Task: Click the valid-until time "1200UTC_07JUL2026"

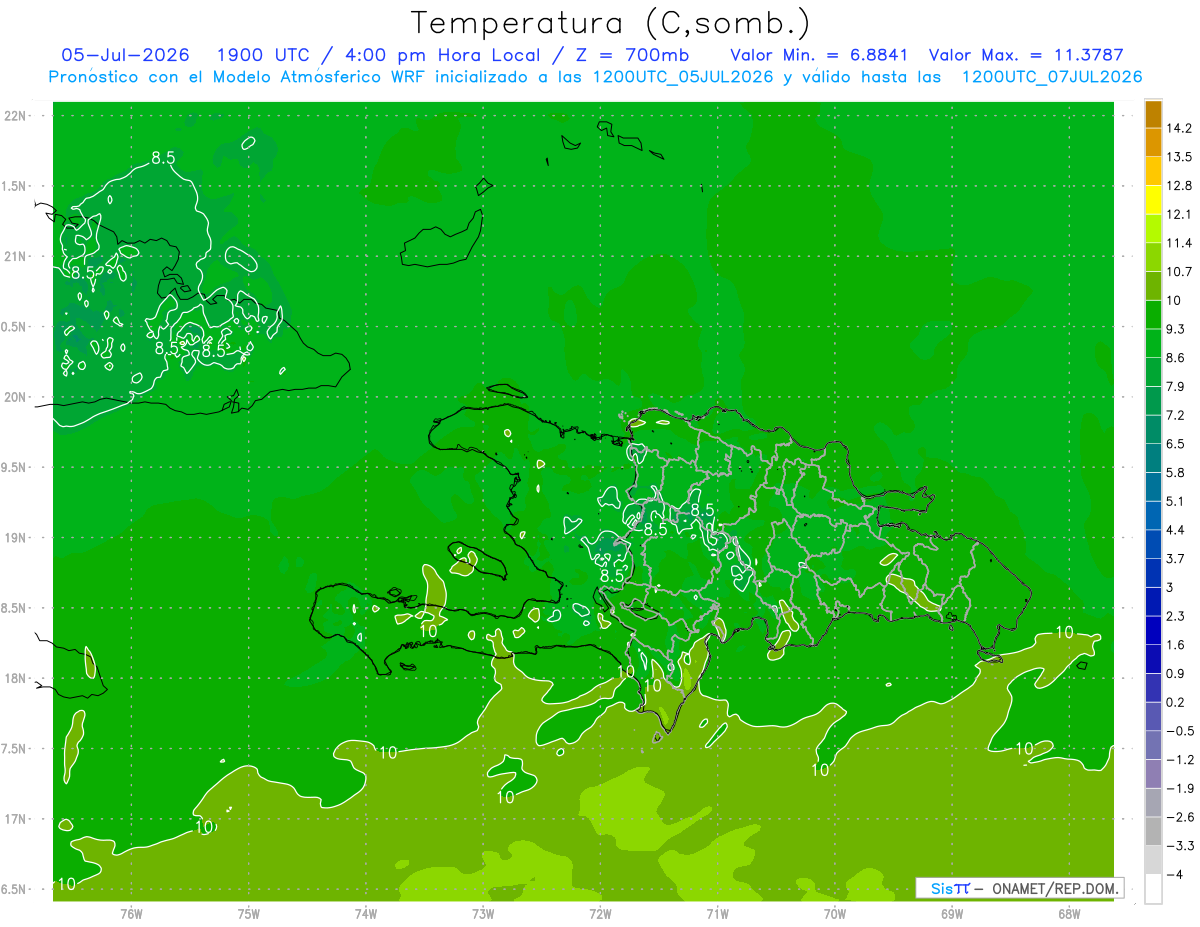Action: [1051, 77]
